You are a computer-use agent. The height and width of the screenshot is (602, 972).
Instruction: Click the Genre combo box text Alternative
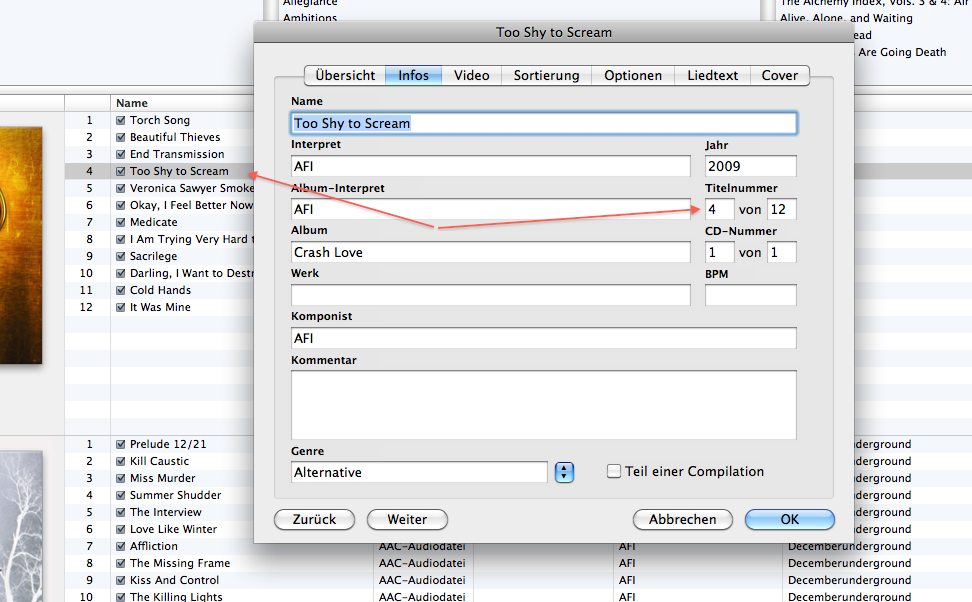point(419,472)
